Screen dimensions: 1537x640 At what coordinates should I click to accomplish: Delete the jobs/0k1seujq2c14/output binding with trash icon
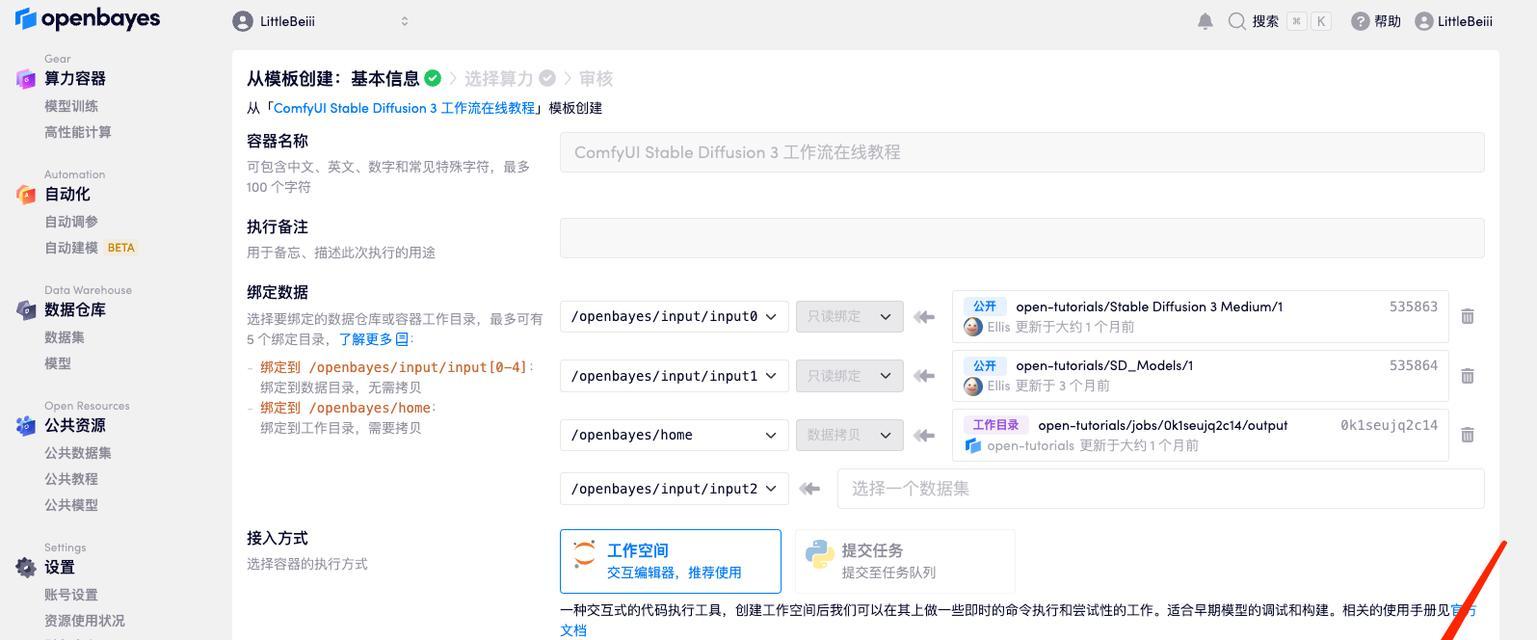(x=1467, y=435)
